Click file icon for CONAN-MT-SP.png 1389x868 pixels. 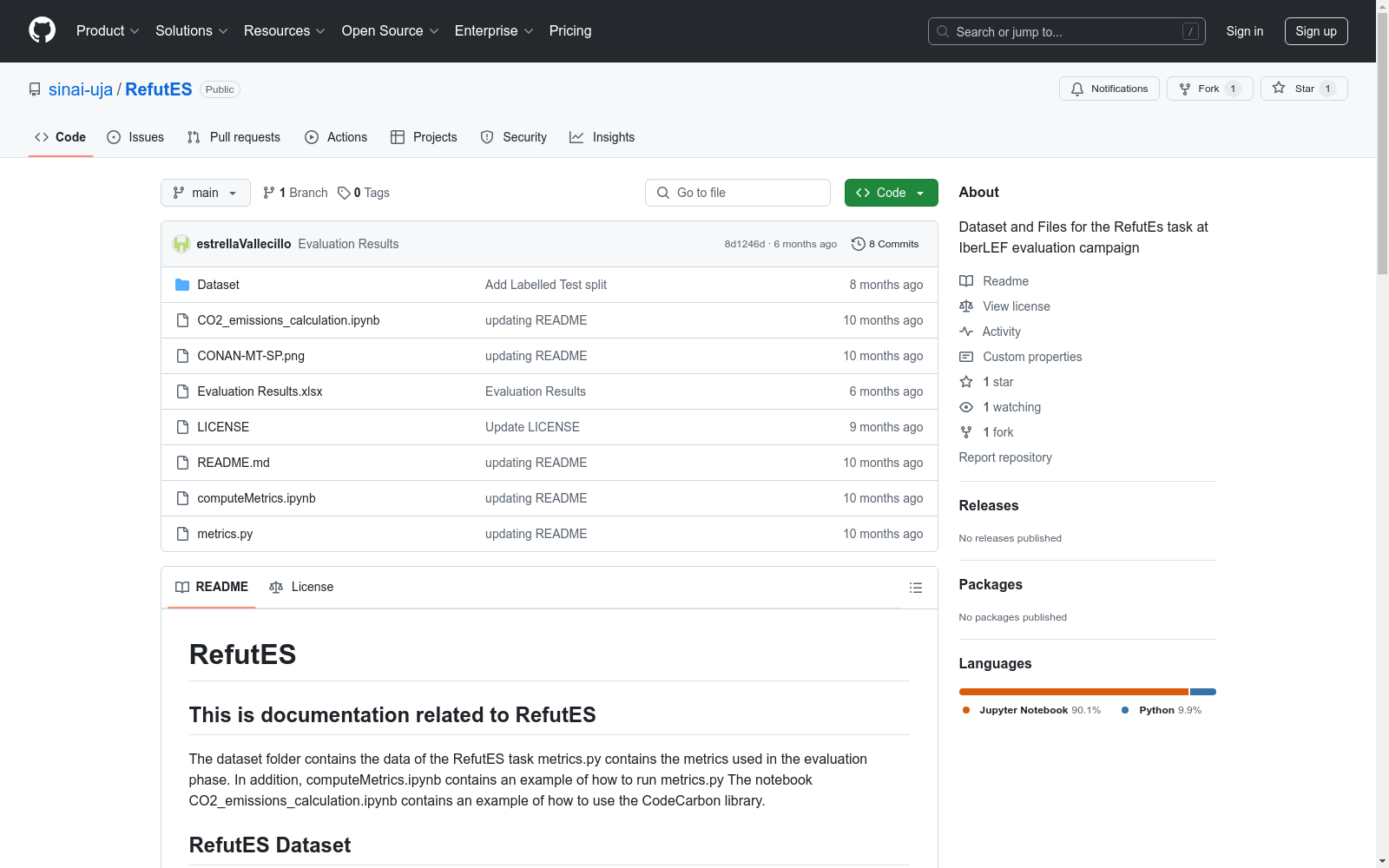pos(182,356)
